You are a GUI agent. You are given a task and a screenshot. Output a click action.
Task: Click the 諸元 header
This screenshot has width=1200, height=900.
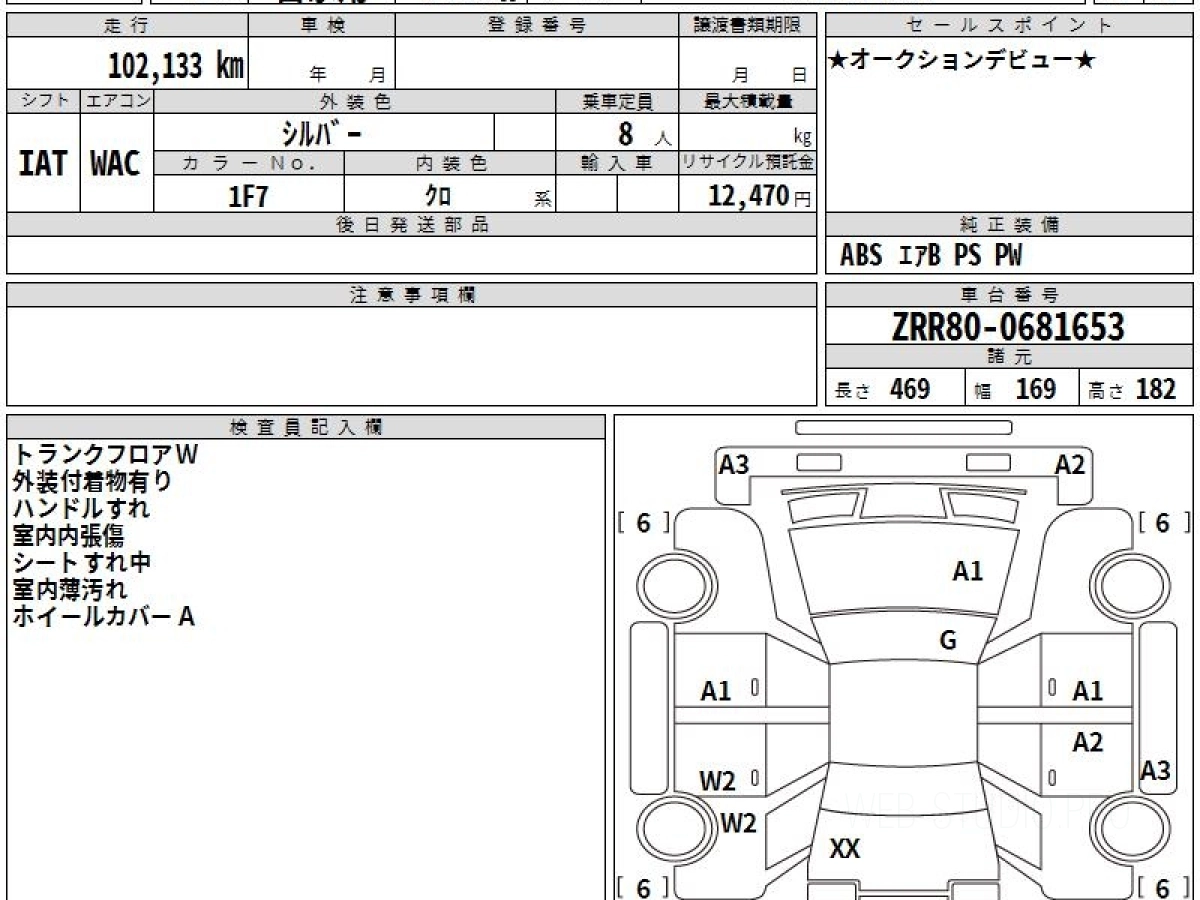click(x=1010, y=357)
